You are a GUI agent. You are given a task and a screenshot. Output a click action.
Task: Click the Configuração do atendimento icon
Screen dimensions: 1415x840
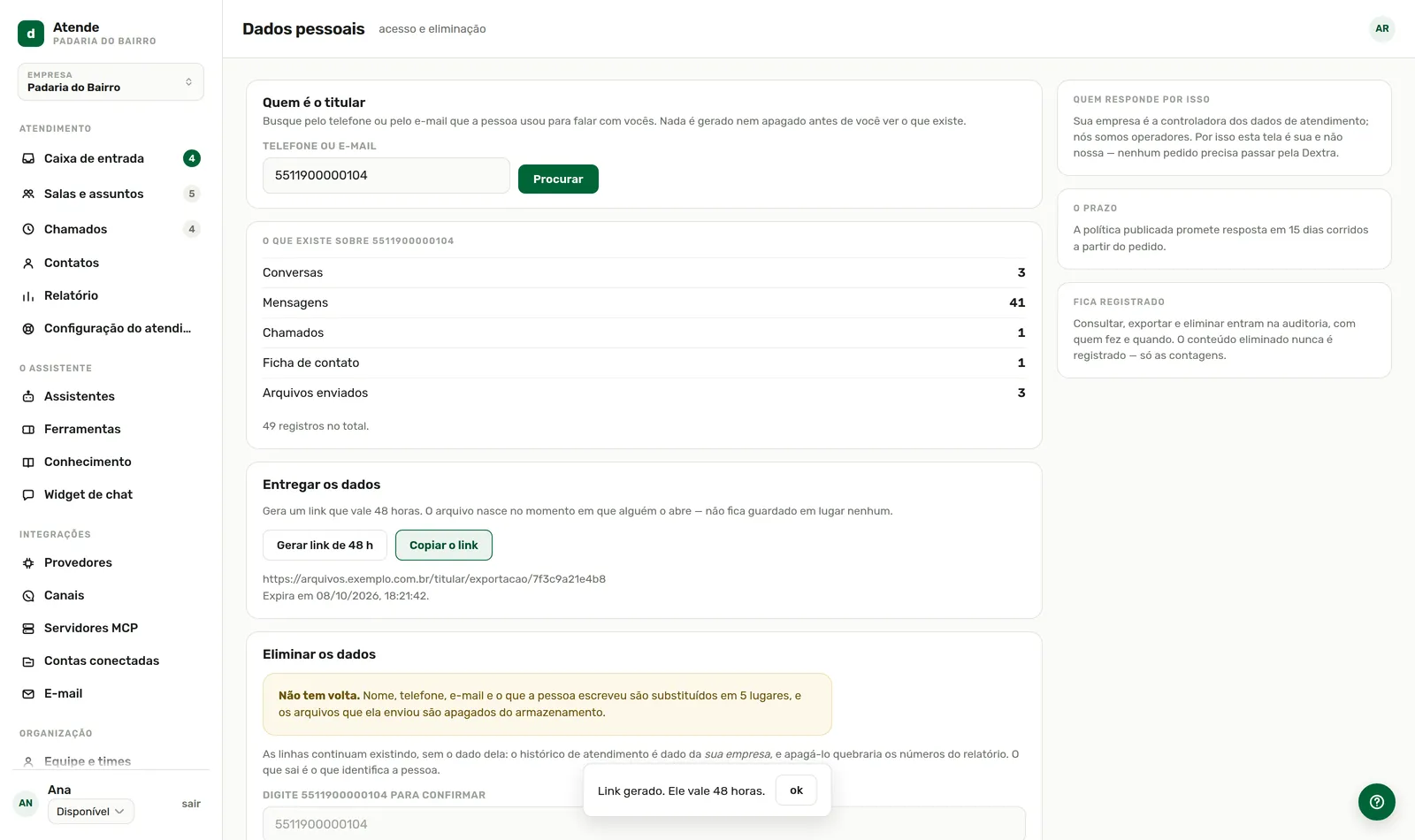[28, 328]
